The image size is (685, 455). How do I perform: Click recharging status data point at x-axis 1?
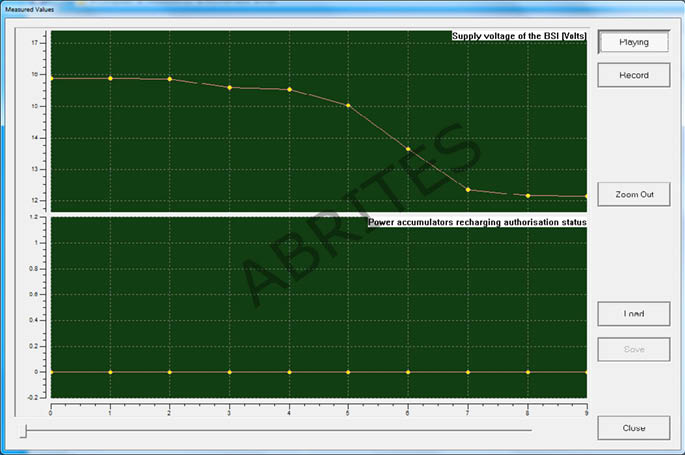tap(110, 372)
